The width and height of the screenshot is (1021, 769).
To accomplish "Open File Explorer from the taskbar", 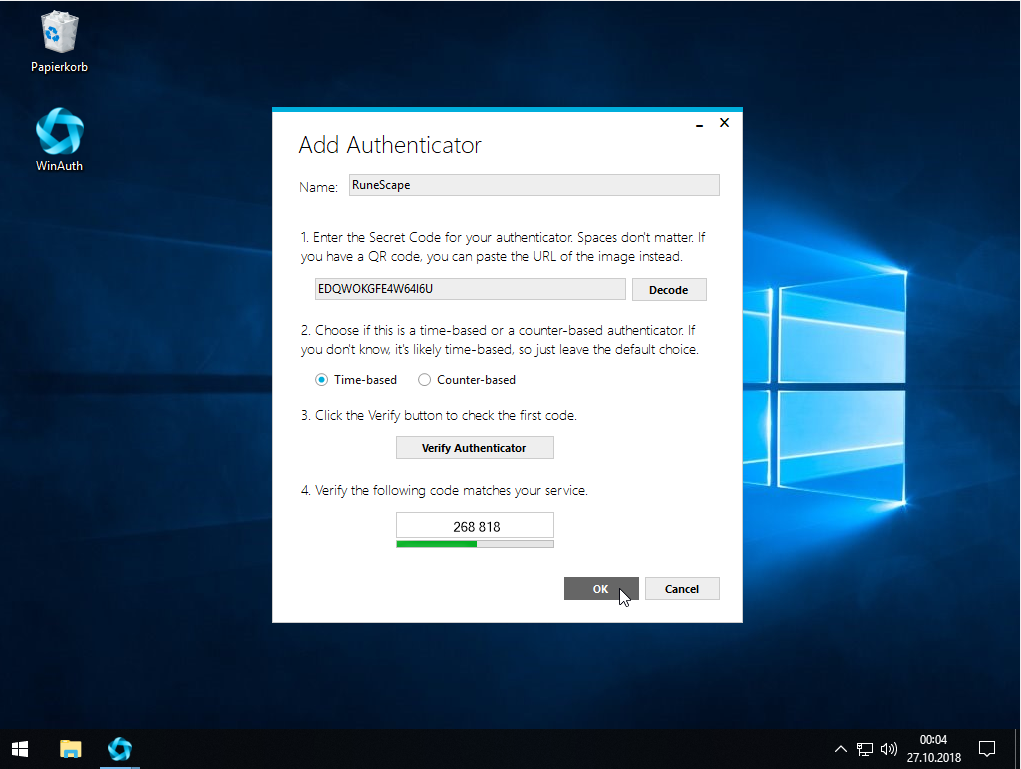I will tap(70, 748).
